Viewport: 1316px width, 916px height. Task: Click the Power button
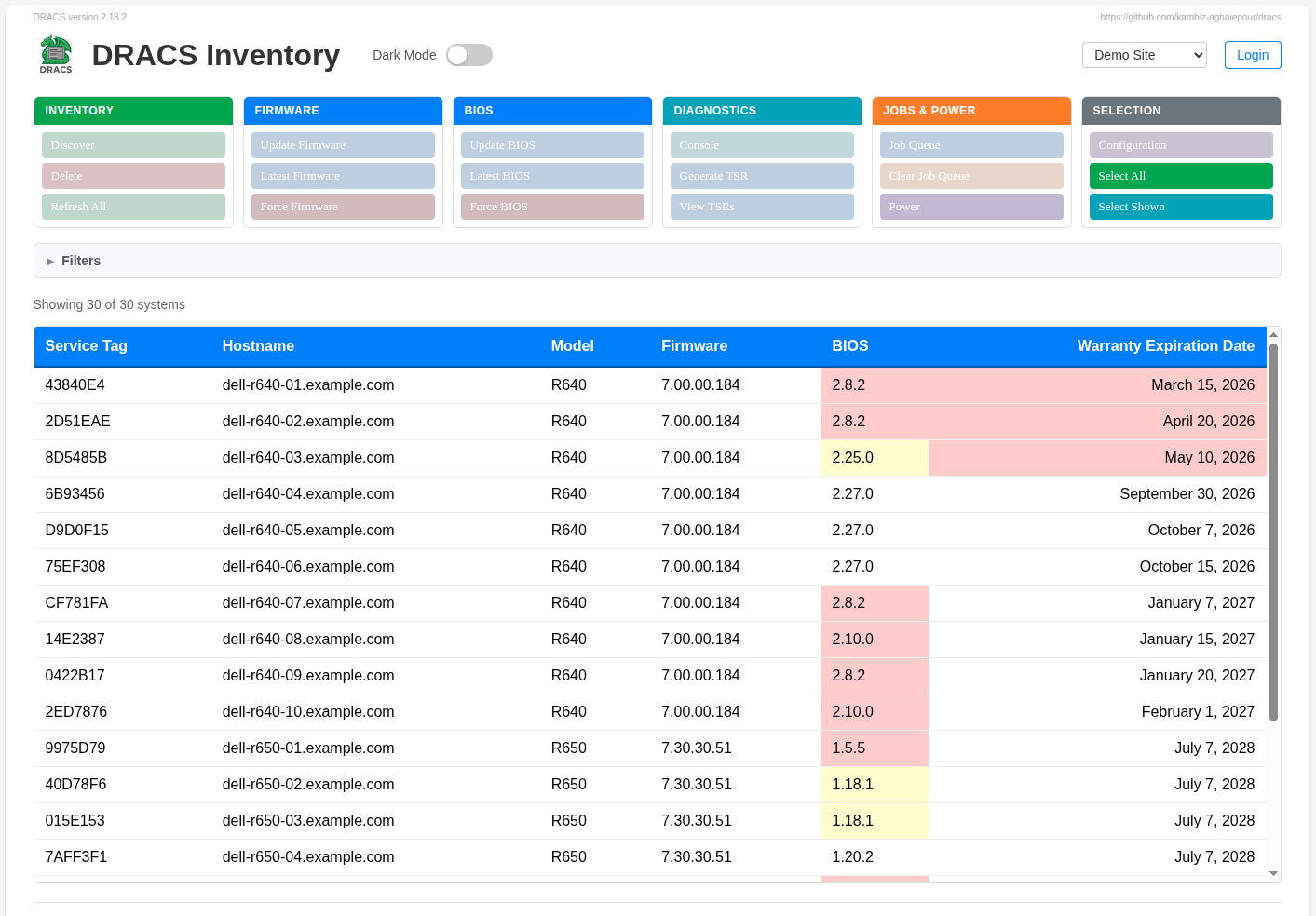coord(971,207)
